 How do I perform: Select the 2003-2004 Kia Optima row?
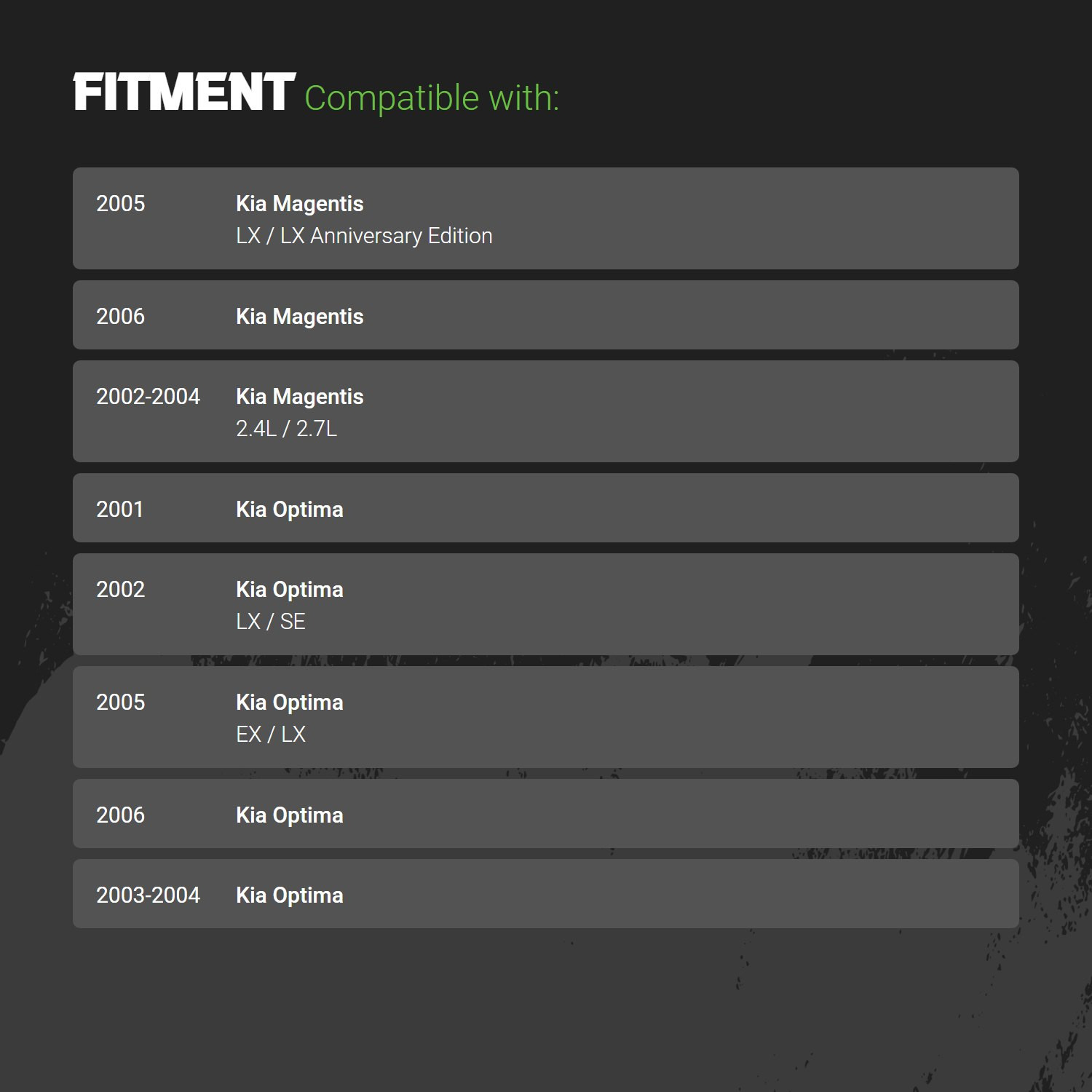(546, 893)
